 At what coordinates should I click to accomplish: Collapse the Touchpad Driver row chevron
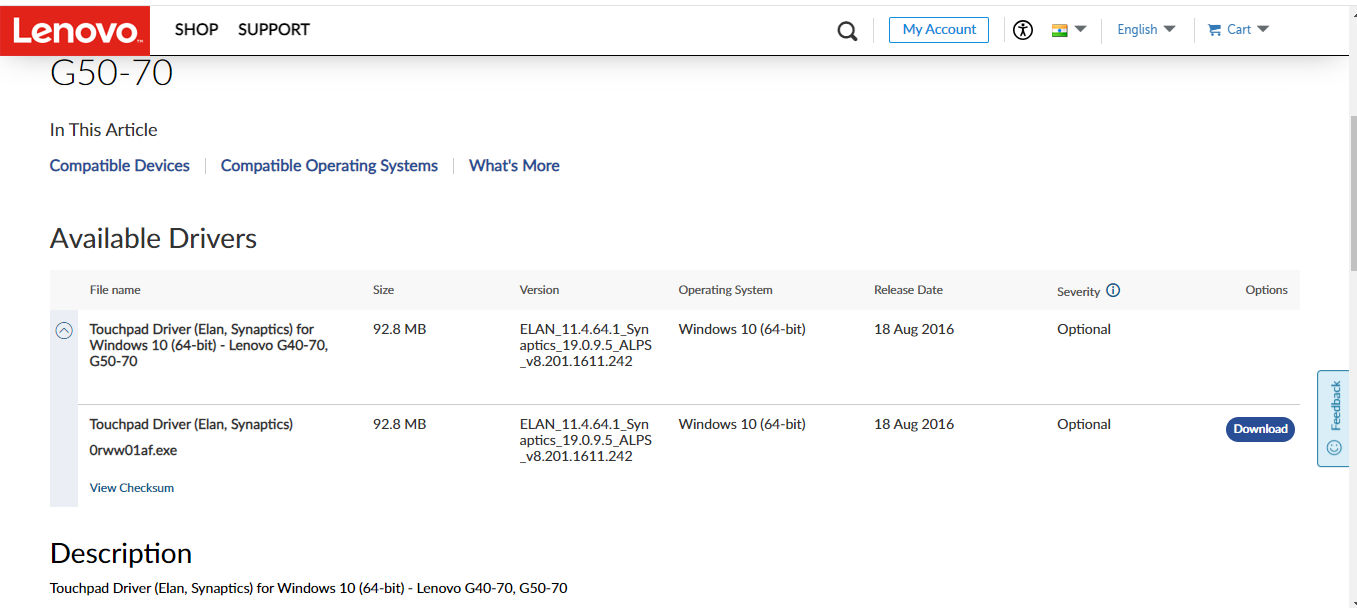tap(64, 330)
